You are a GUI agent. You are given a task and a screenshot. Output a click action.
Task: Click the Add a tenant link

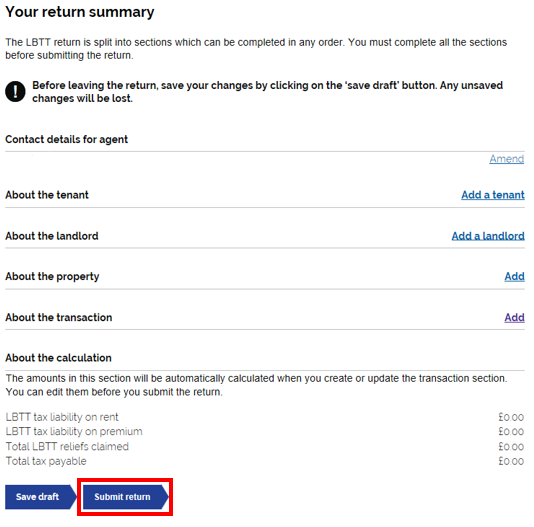point(492,195)
